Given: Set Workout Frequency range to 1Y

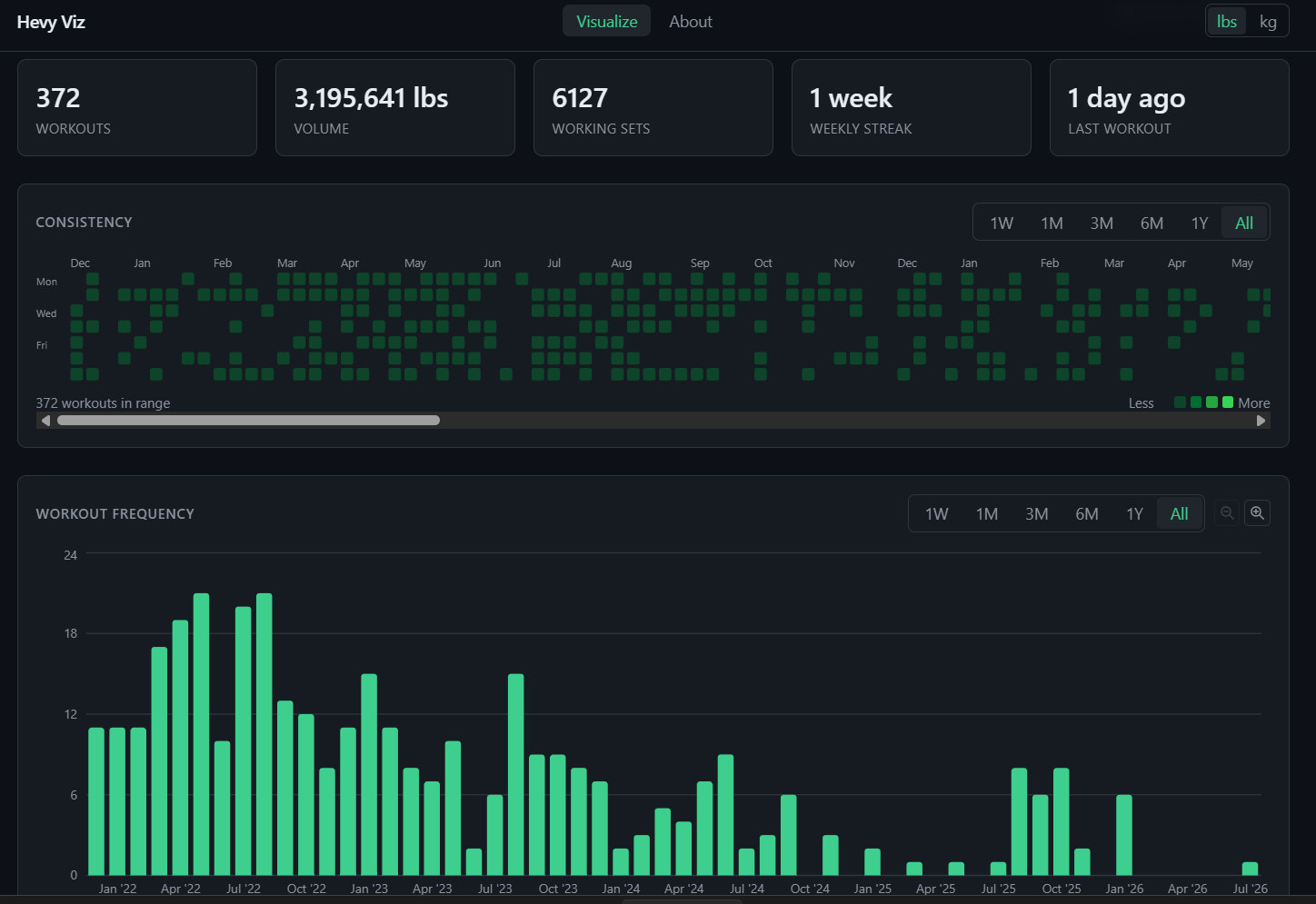Looking at the screenshot, I should pyautogui.click(x=1135, y=514).
